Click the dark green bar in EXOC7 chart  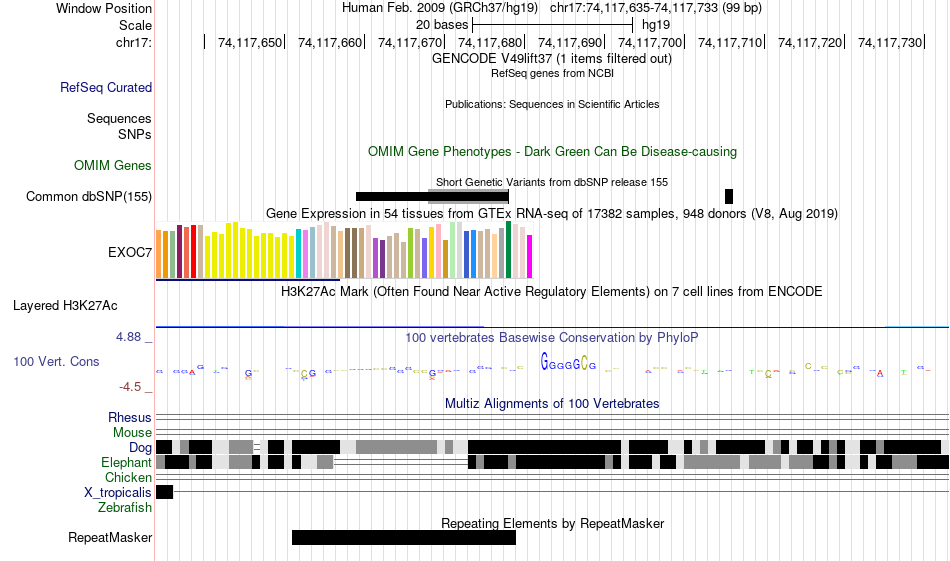[508, 250]
